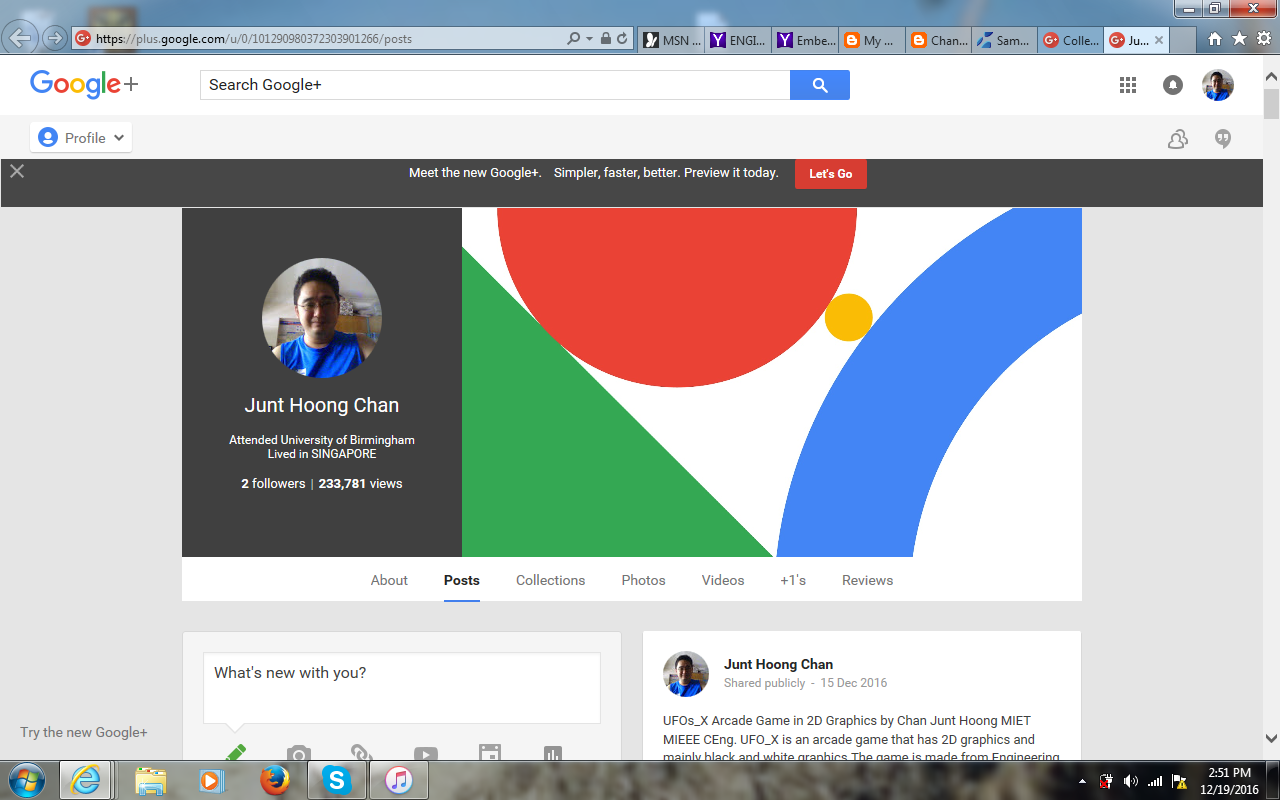Open the +1's tab
Viewport: 1280px width, 800px height.
pyautogui.click(x=793, y=580)
